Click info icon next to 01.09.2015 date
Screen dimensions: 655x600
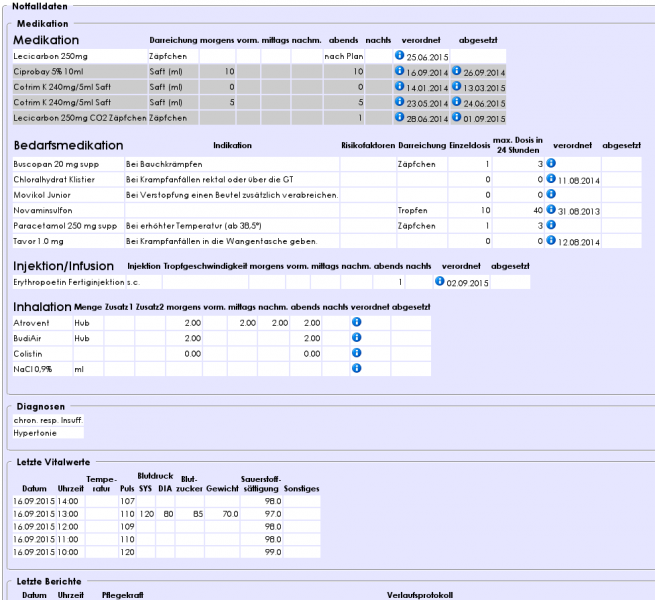coord(457,117)
